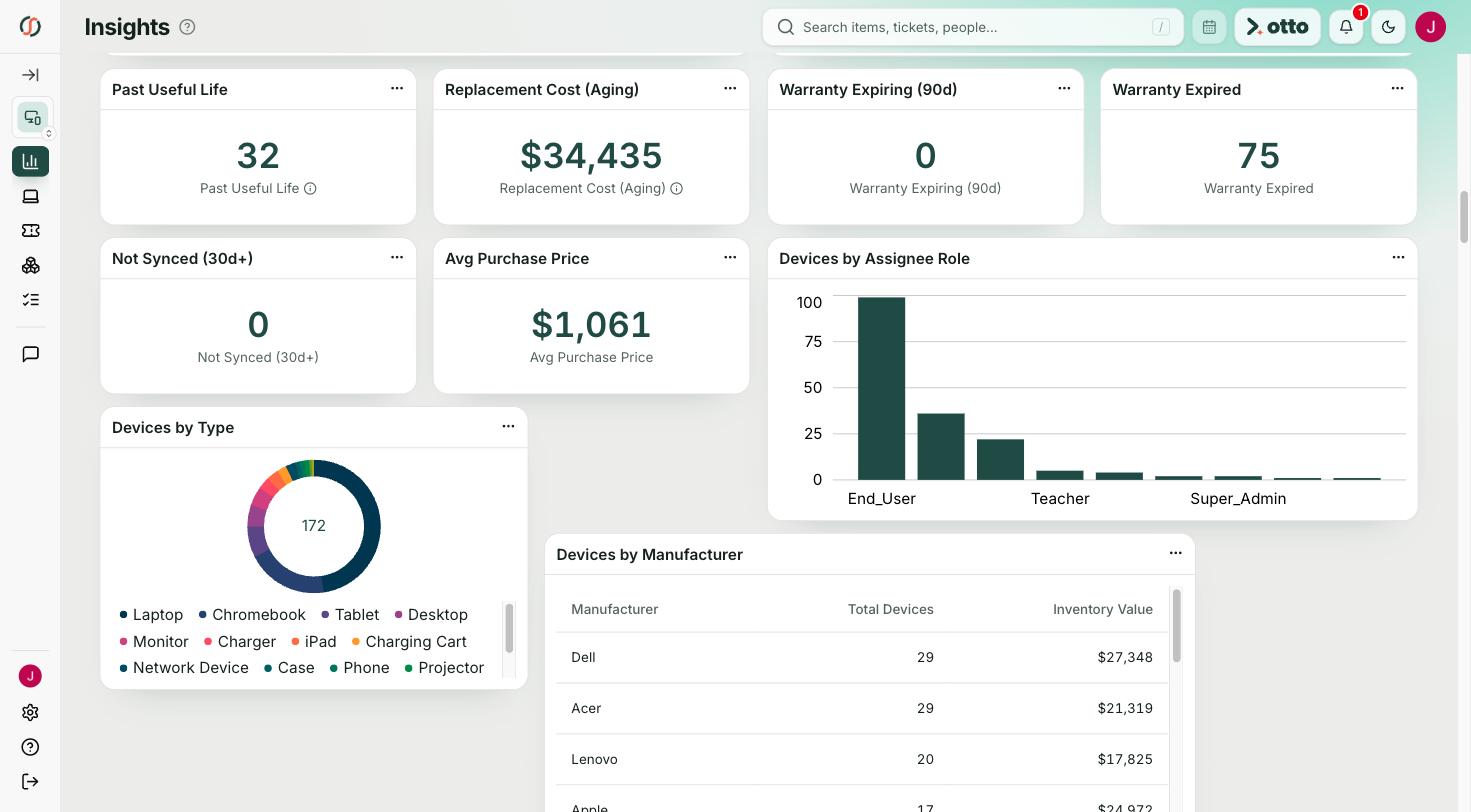Open the Insights chart sidebar icon

(30, 161)
